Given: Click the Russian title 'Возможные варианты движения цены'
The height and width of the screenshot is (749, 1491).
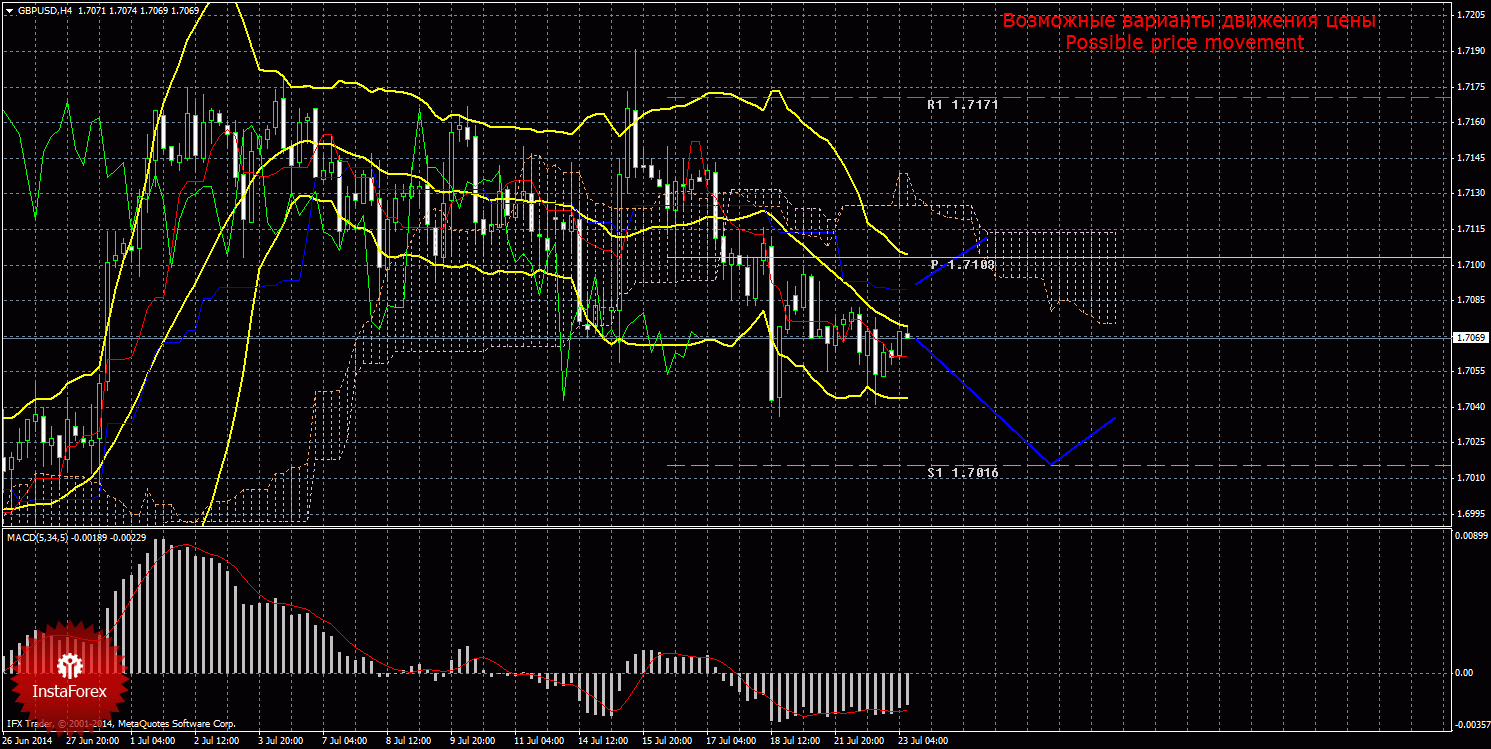Looking at the screenshot, I should pyautogui.click(x=1189, y=21).
